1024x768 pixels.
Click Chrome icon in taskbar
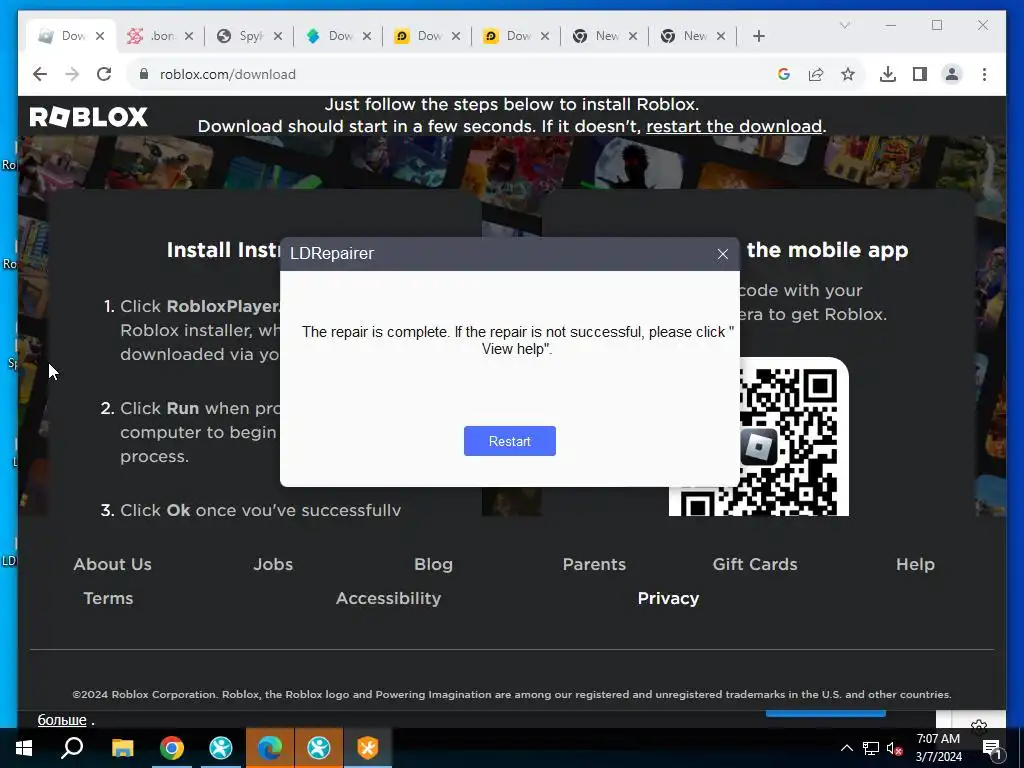[172, 748]
